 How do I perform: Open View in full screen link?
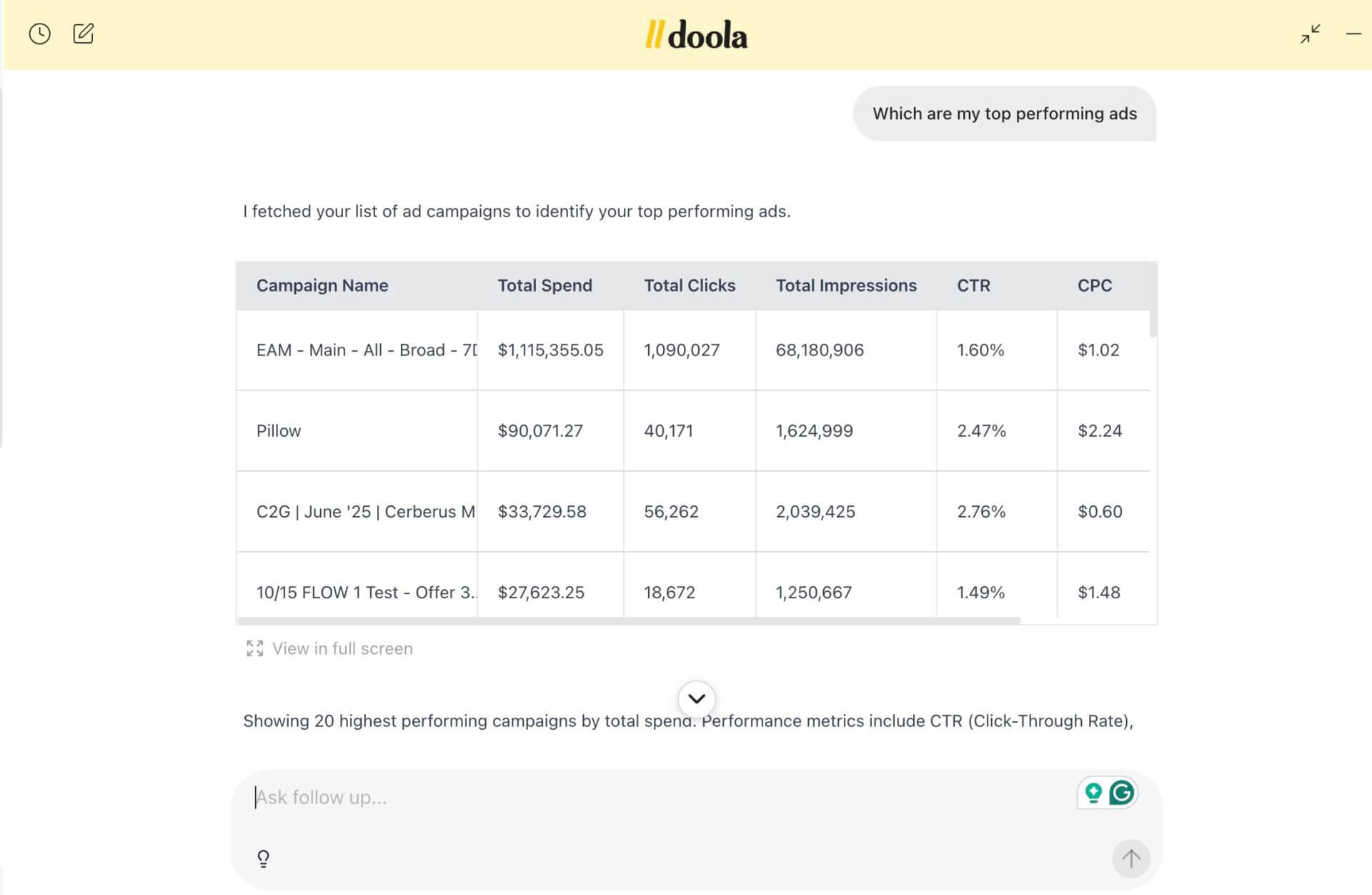pos(342,648)
